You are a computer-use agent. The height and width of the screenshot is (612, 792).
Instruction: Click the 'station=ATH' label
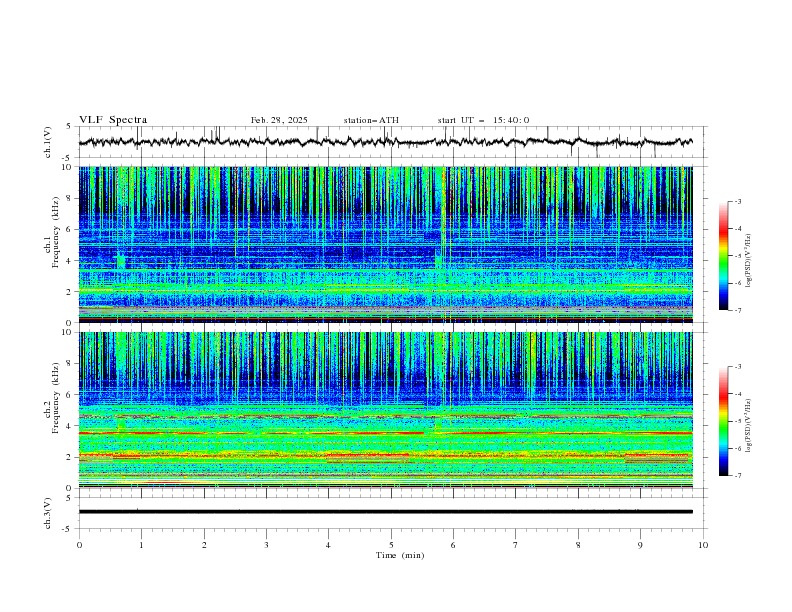(371, 120)
